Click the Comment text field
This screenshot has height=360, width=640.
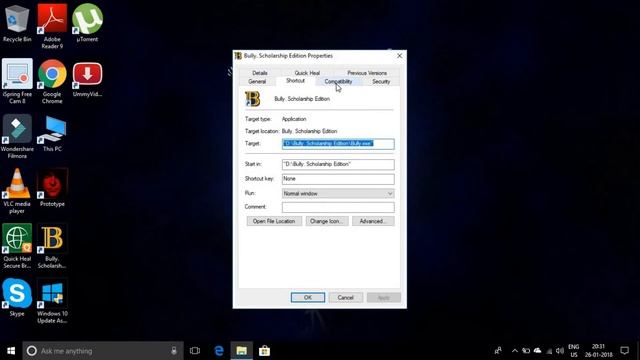pos(338,207)
